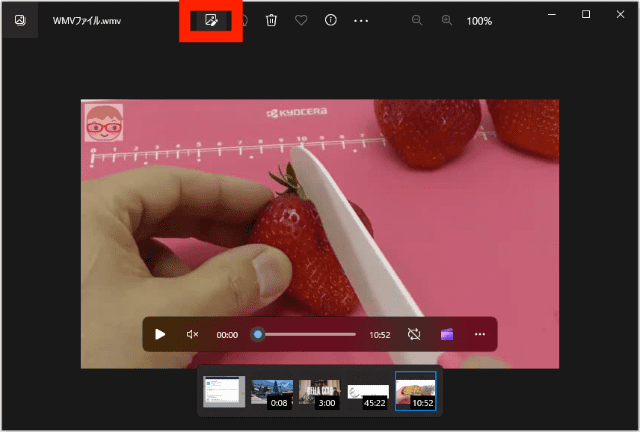The width and height of the screenshot is (640, 432).
Task: Open more options in playback controls
Action: [x=480, y=334]
